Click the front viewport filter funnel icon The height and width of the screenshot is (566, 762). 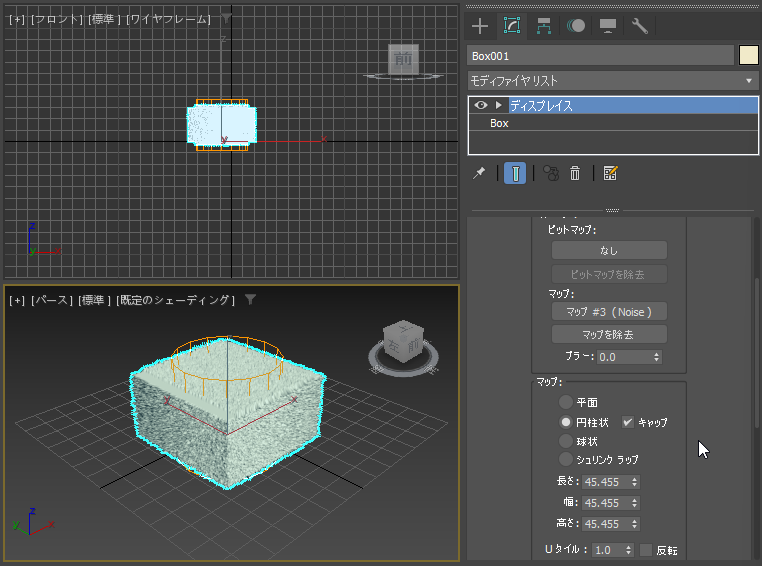pos(226,18)
